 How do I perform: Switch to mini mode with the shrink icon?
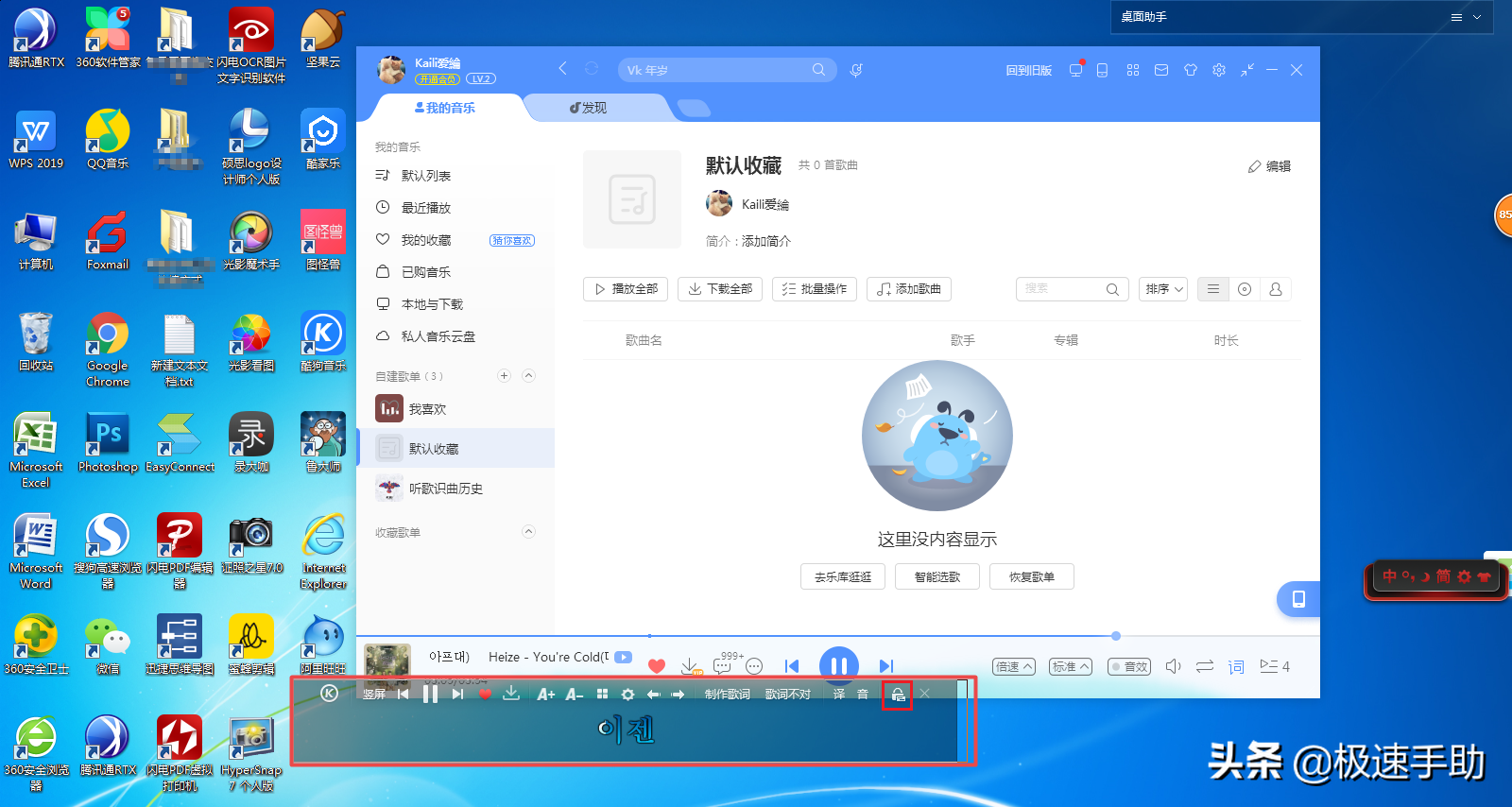[x=1247, y=70]
